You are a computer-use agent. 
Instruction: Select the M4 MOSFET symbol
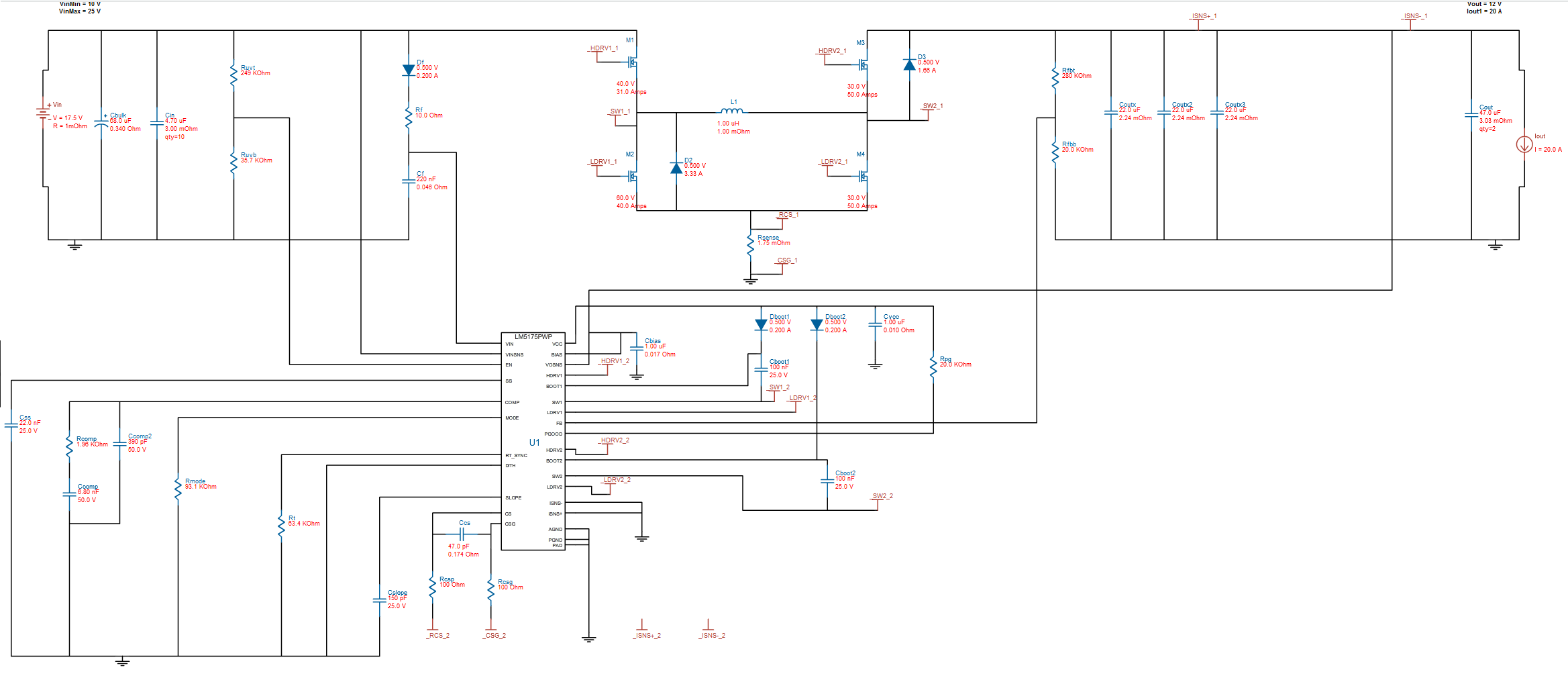point(863,175)
